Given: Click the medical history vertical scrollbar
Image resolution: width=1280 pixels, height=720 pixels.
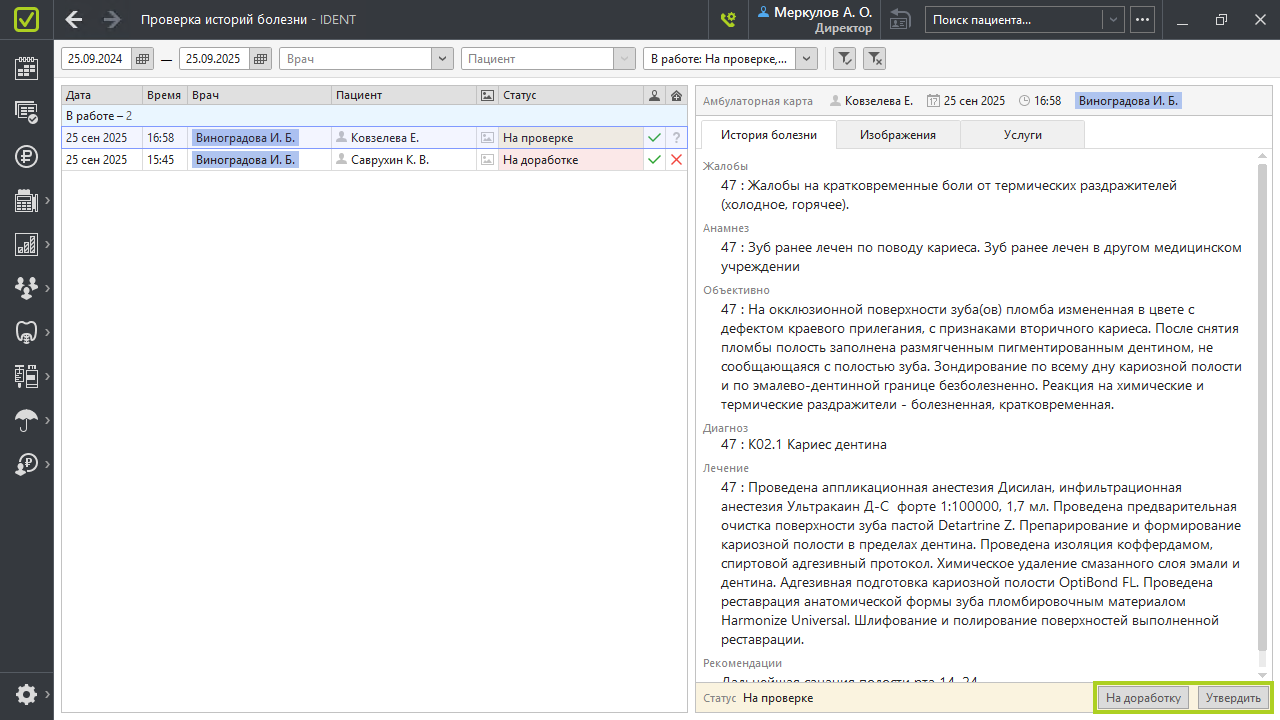Looking at the screenshot, I should click(x=1262, y=400).
